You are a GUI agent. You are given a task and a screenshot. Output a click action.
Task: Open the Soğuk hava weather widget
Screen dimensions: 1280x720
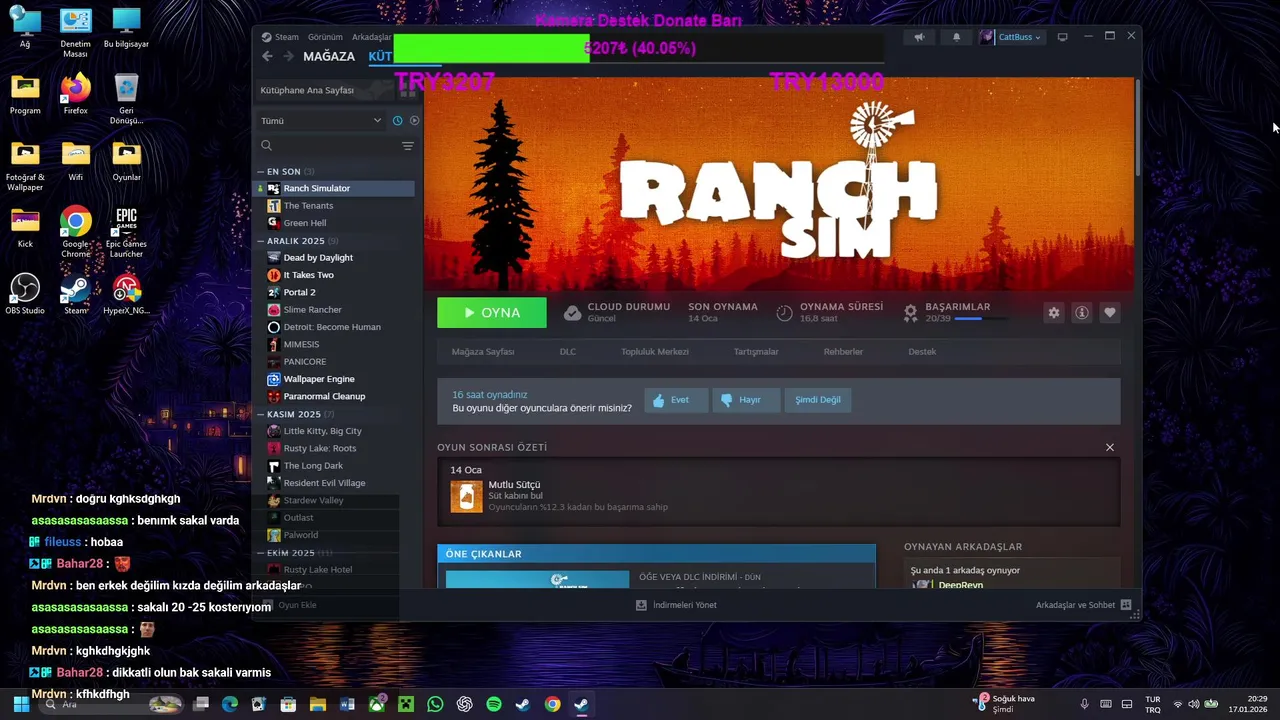pyautogui.click(x=1005, y=704)
